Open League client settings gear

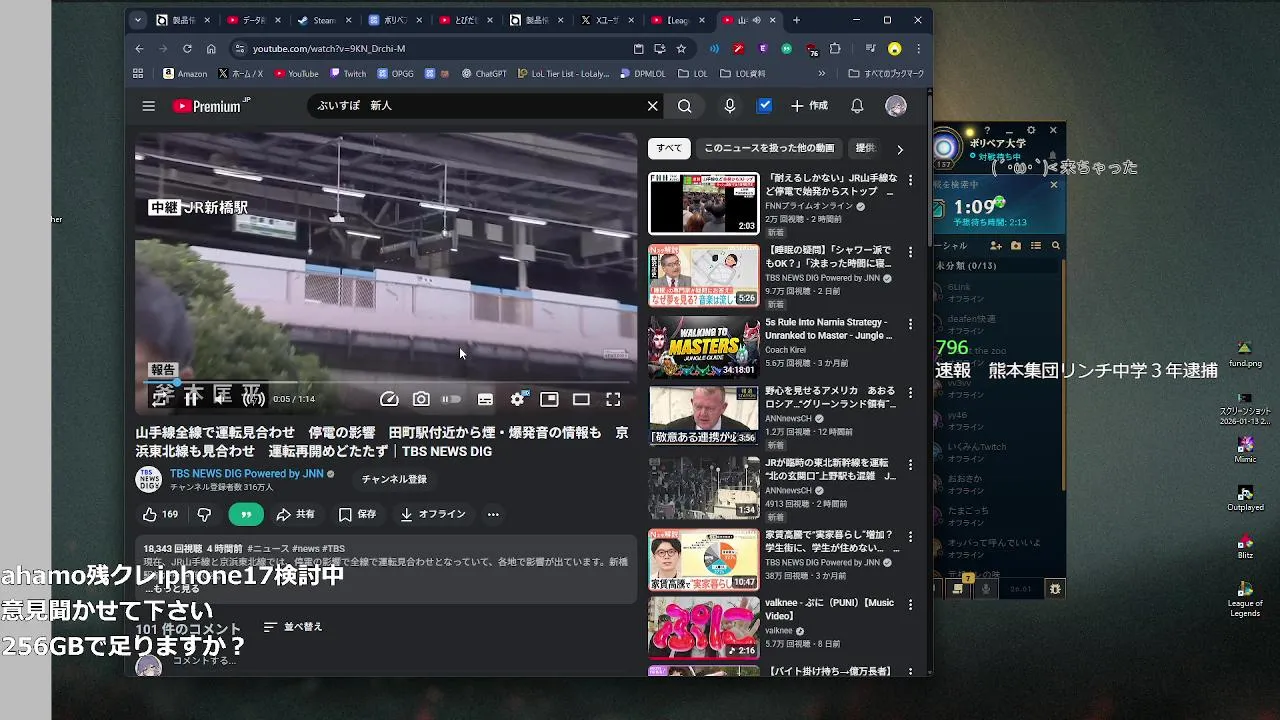click(1031, 130)
